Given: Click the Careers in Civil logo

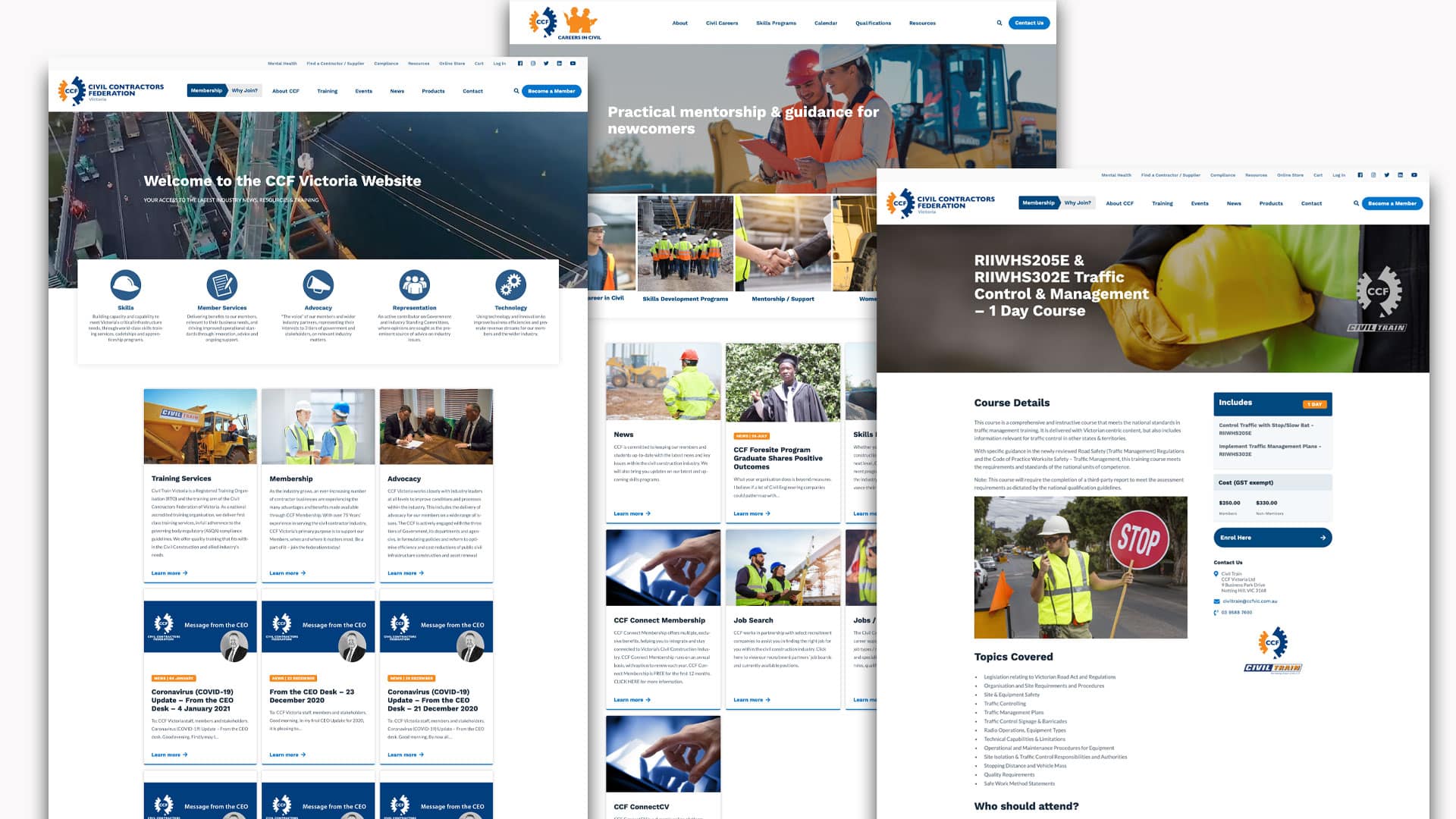Looking at the screenshot, I should 564,24.
